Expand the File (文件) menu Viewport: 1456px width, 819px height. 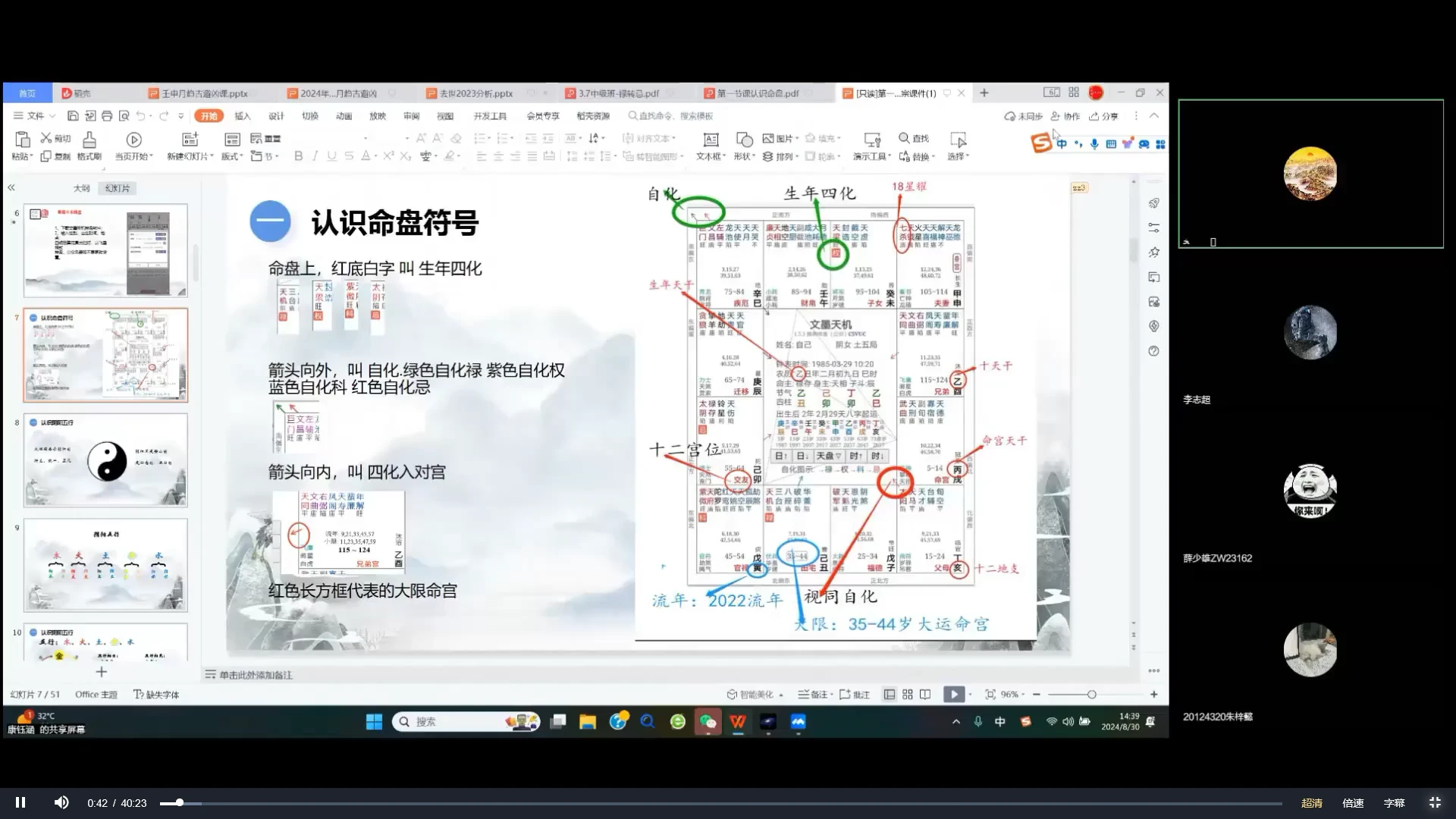pos(34,116)
